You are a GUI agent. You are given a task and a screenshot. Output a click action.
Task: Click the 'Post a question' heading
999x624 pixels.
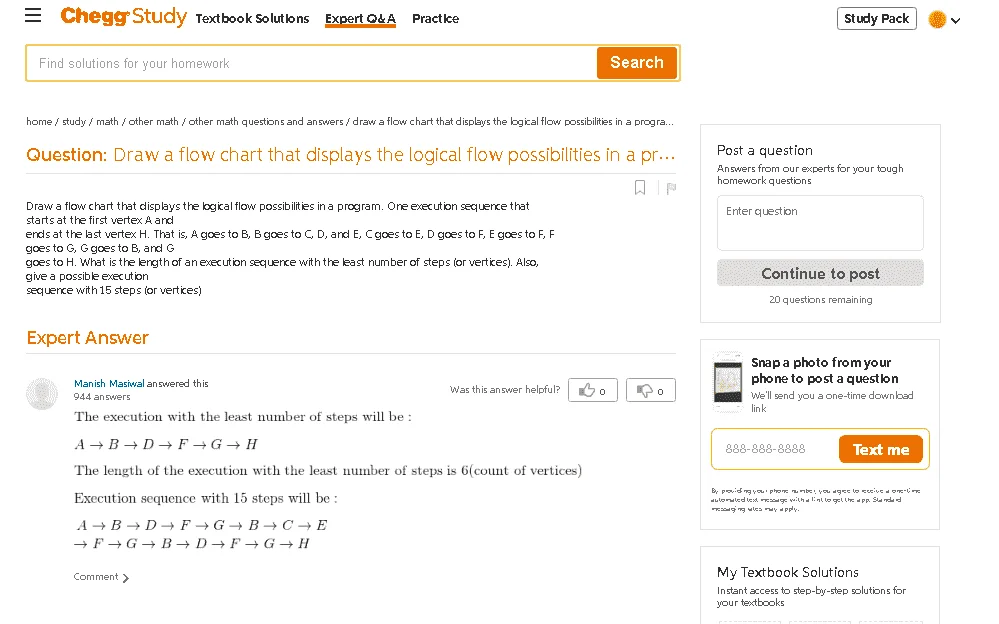click(x=765, y=150)
